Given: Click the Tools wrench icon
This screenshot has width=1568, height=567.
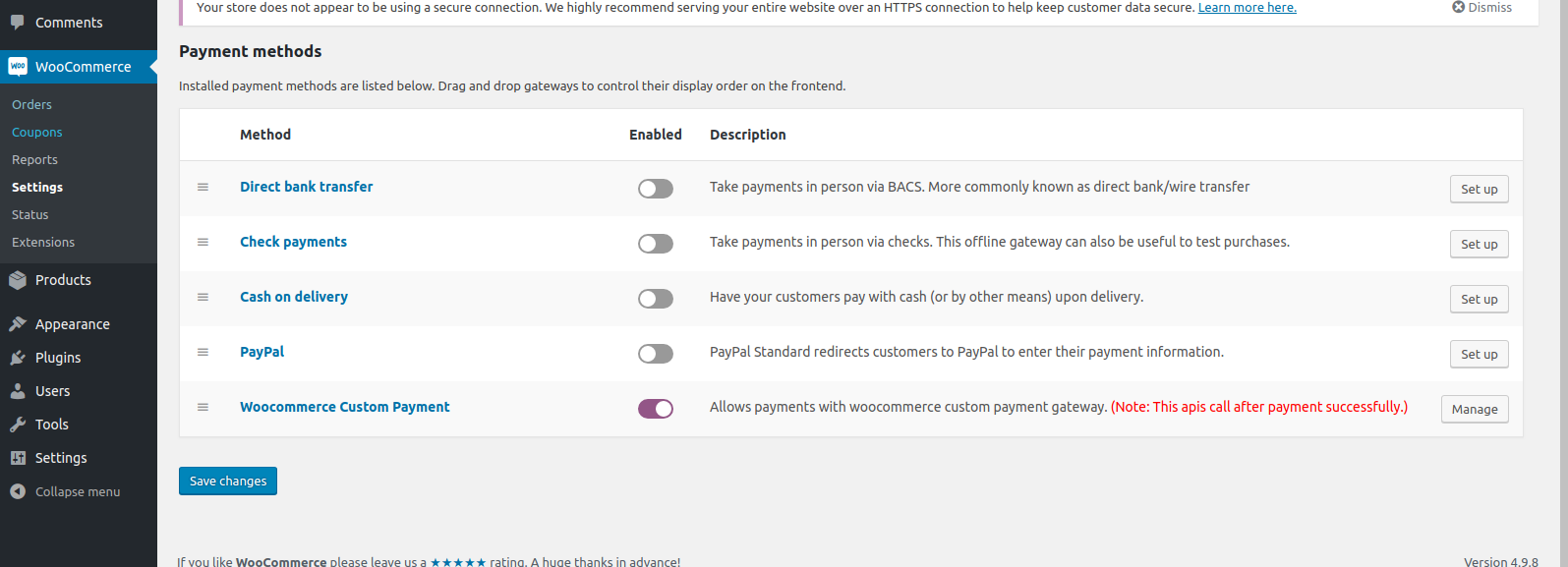Looking at the screenshot, I should pyautogui.click(x=18, y=425).
